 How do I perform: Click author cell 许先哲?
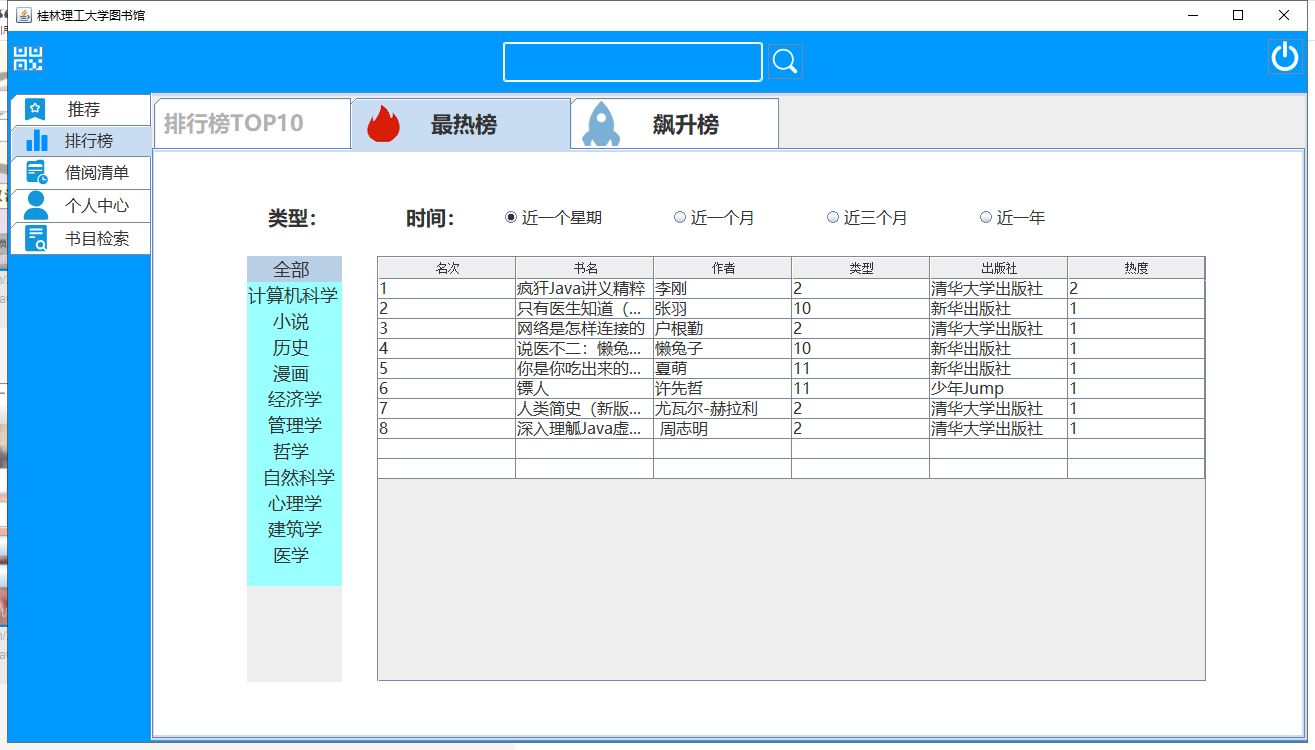pos(723,389)
